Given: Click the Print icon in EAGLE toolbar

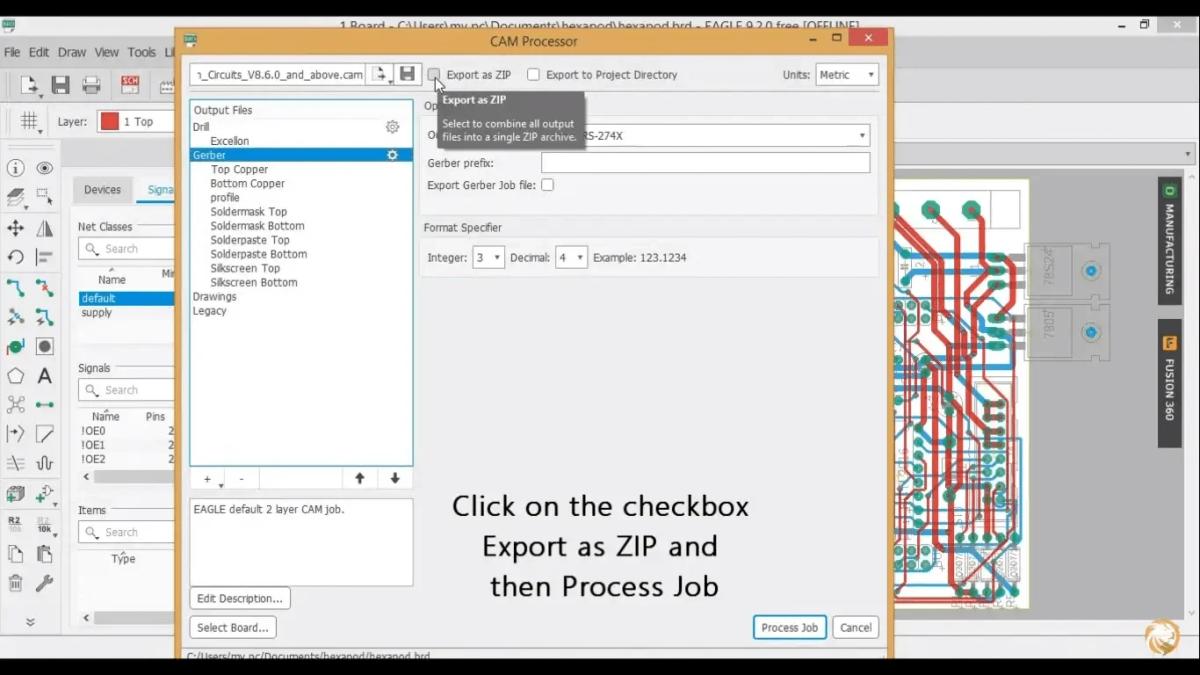Looking at the screenshot, I should [91, 85].
